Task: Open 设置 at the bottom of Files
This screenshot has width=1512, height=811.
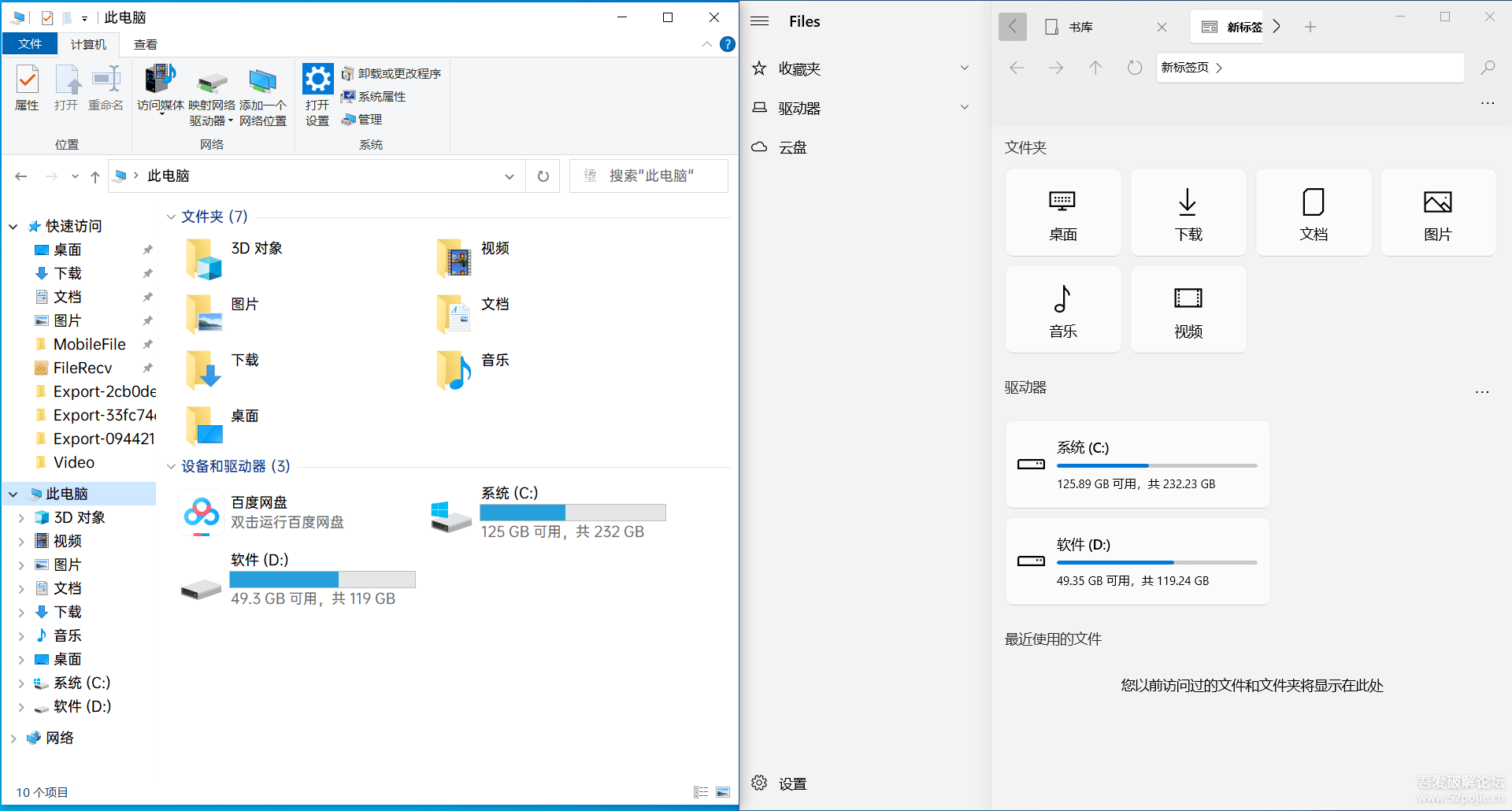Action: 793,783
